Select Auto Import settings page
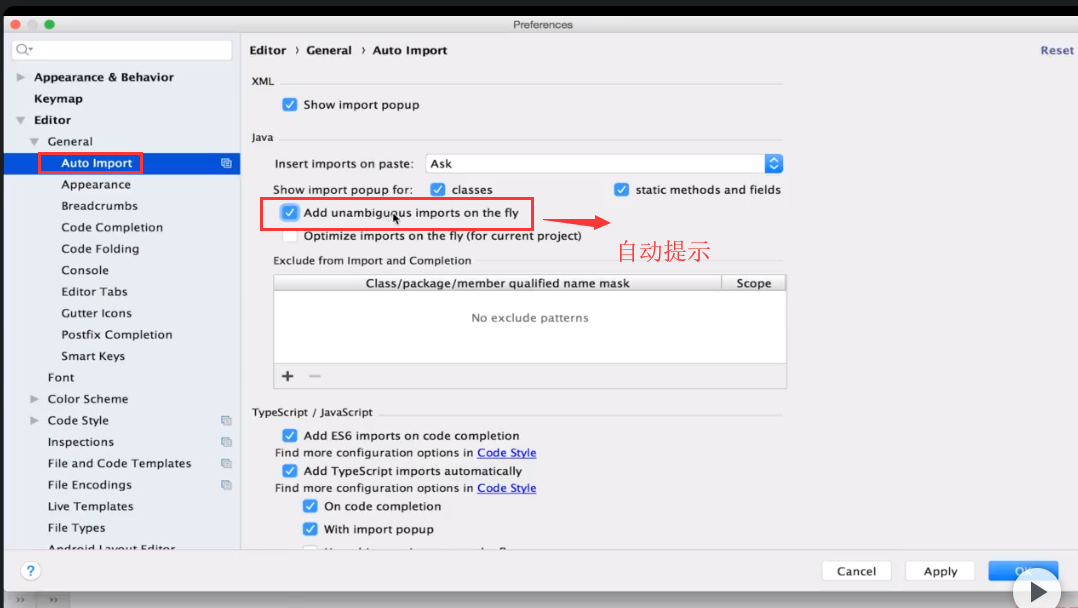 [x=96, y=163]
